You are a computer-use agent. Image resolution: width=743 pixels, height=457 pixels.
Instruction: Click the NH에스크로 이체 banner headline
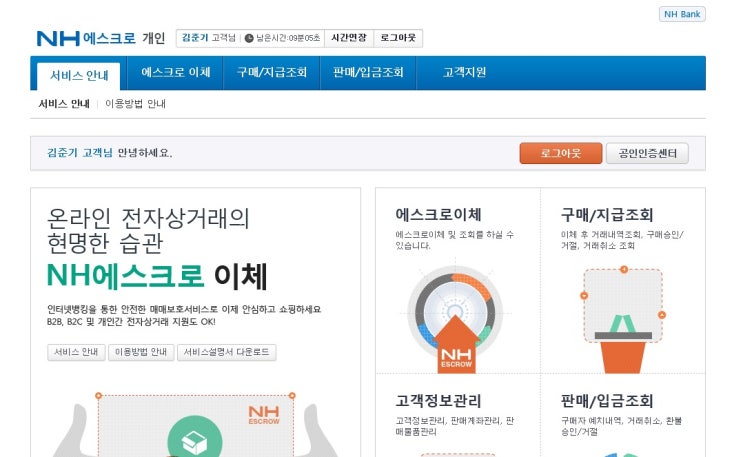pyautogui.click(x=157, y=276)
